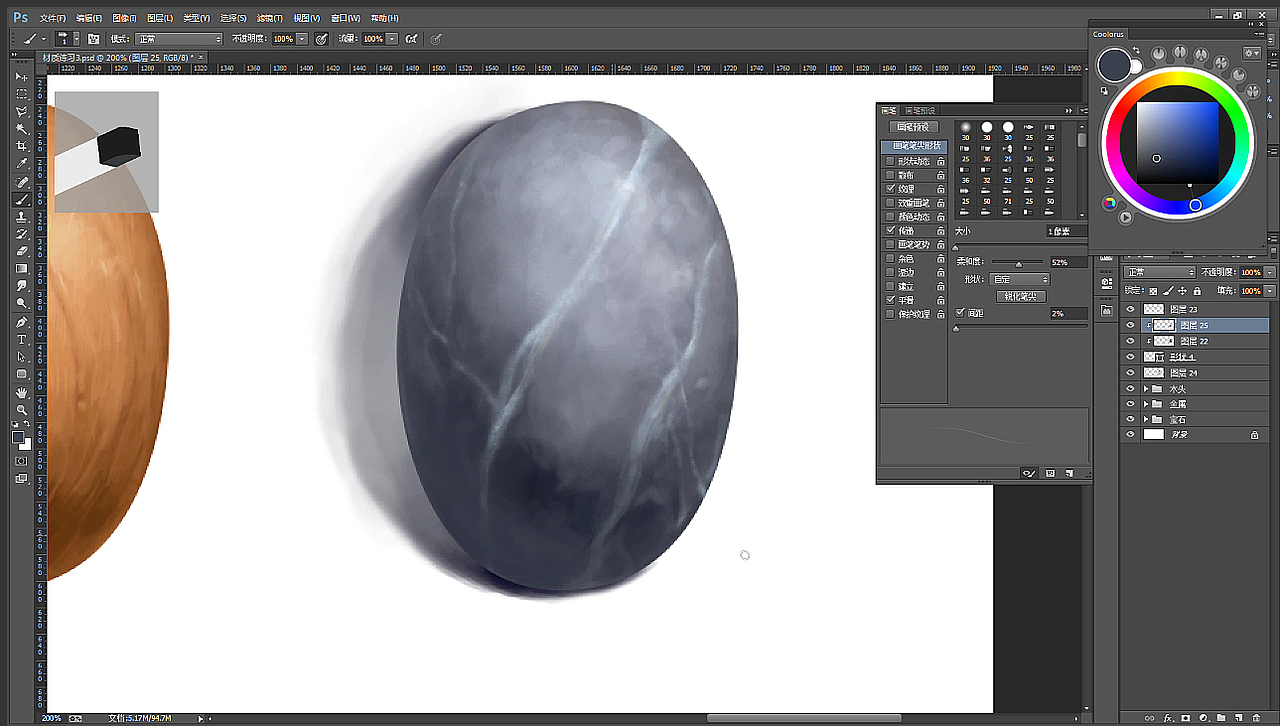Viewport: 1280px width, 726px height.
Task: Select the Rectangular Marquee tool
Action: 22,93
